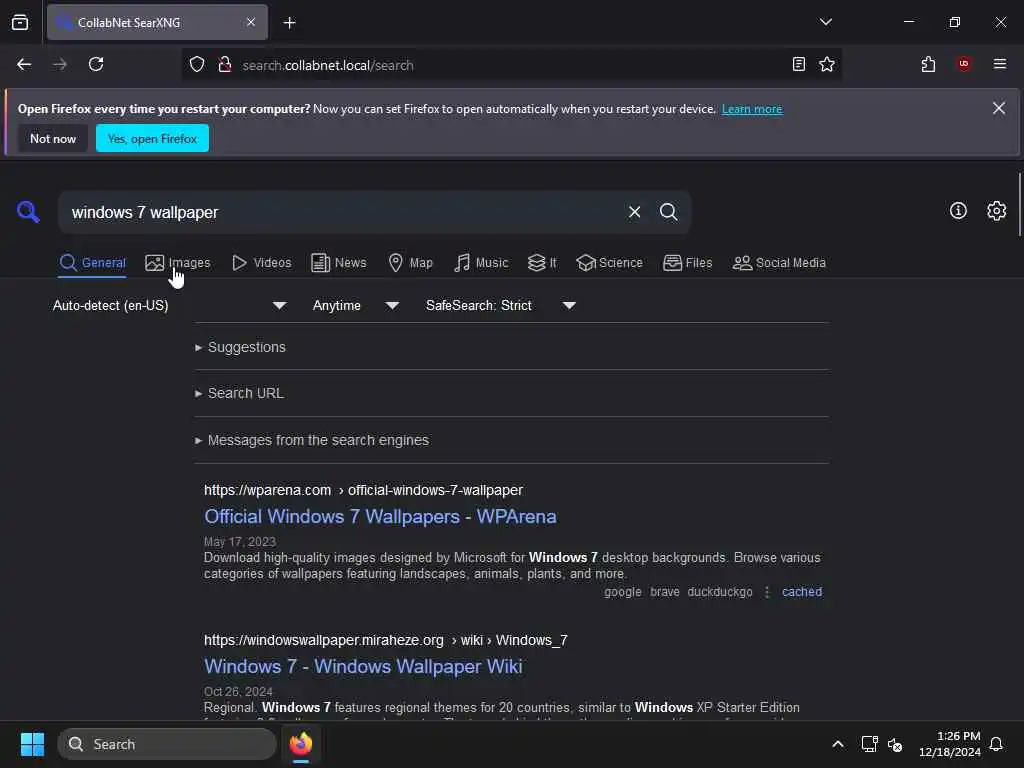This screenshot has width=1024, height=768.
Task: Switch to the Social Media tab
Action: click(x=779, y=263)
